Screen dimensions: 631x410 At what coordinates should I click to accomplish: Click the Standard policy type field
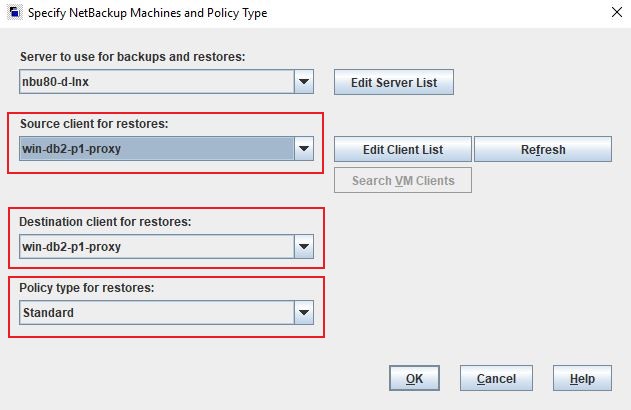(155, 313)
